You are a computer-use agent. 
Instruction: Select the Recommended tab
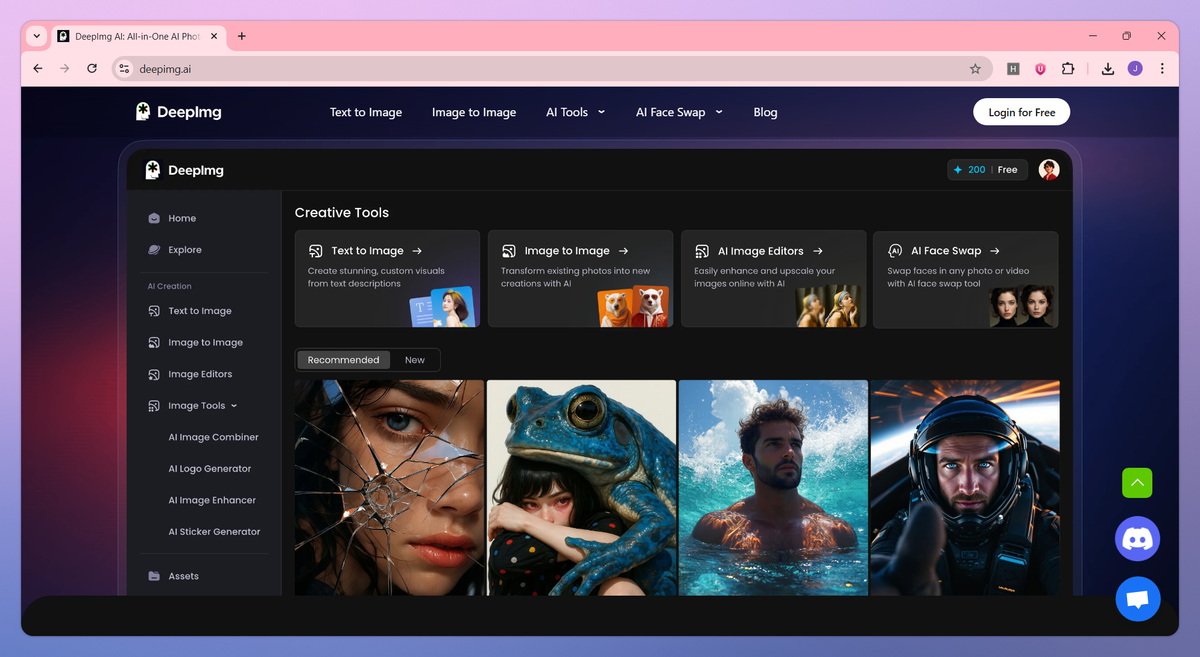(343, 360)
